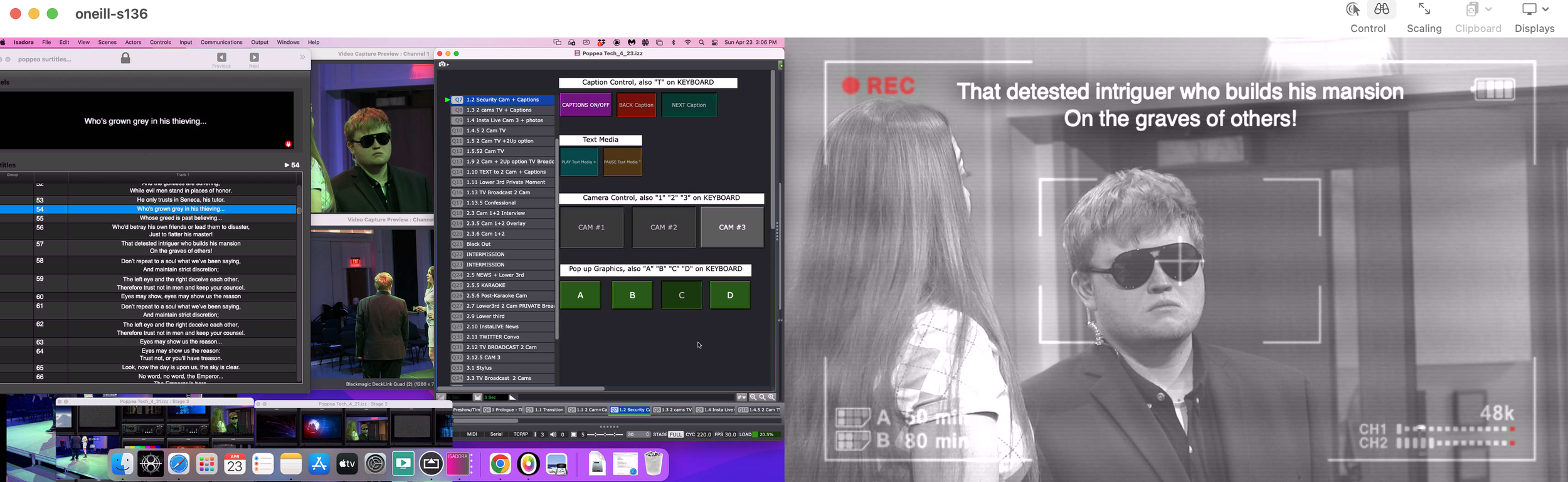Image resolution: width=1568 pixels, height=482 pixels.
Task: Select CAM #2
Action: coord(664,227)
